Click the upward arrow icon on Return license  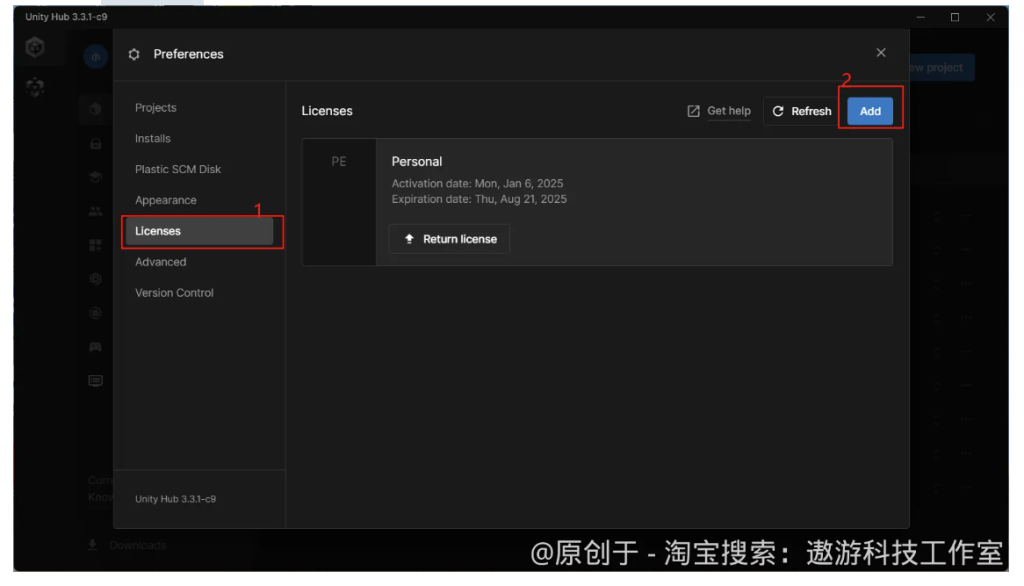coord(409,238)
